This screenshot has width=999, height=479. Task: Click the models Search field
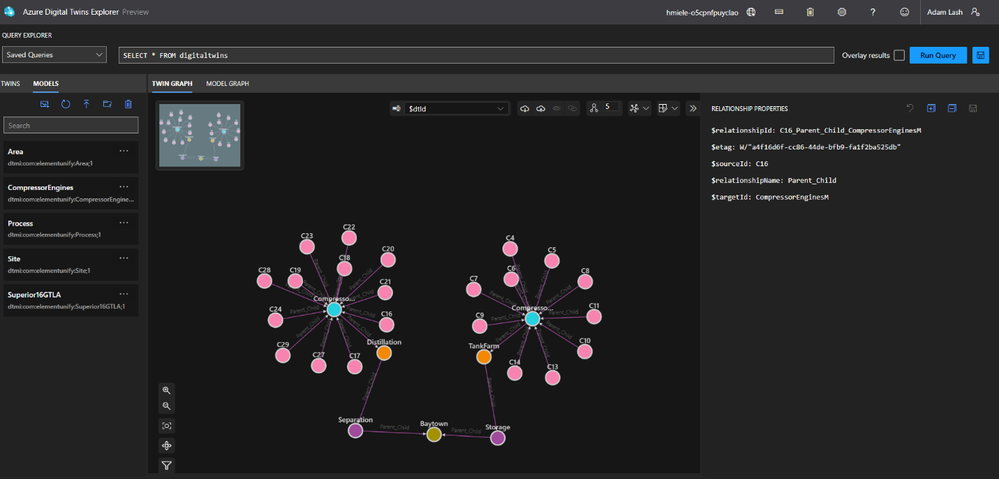click(x=71, y=125)
